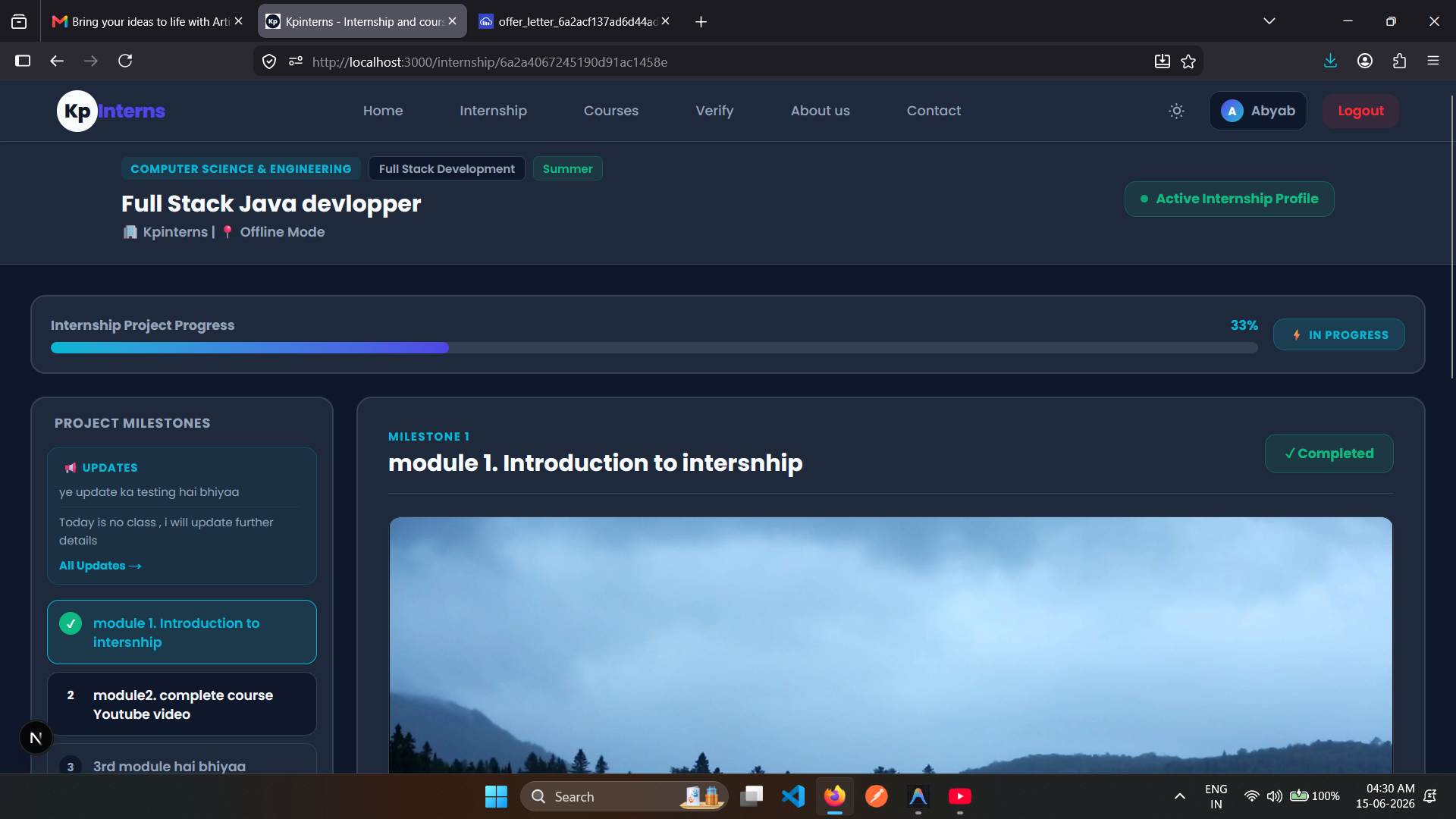Open the recent browsing history icon
Screen dimensions: 1456x819
pos(19,21)
